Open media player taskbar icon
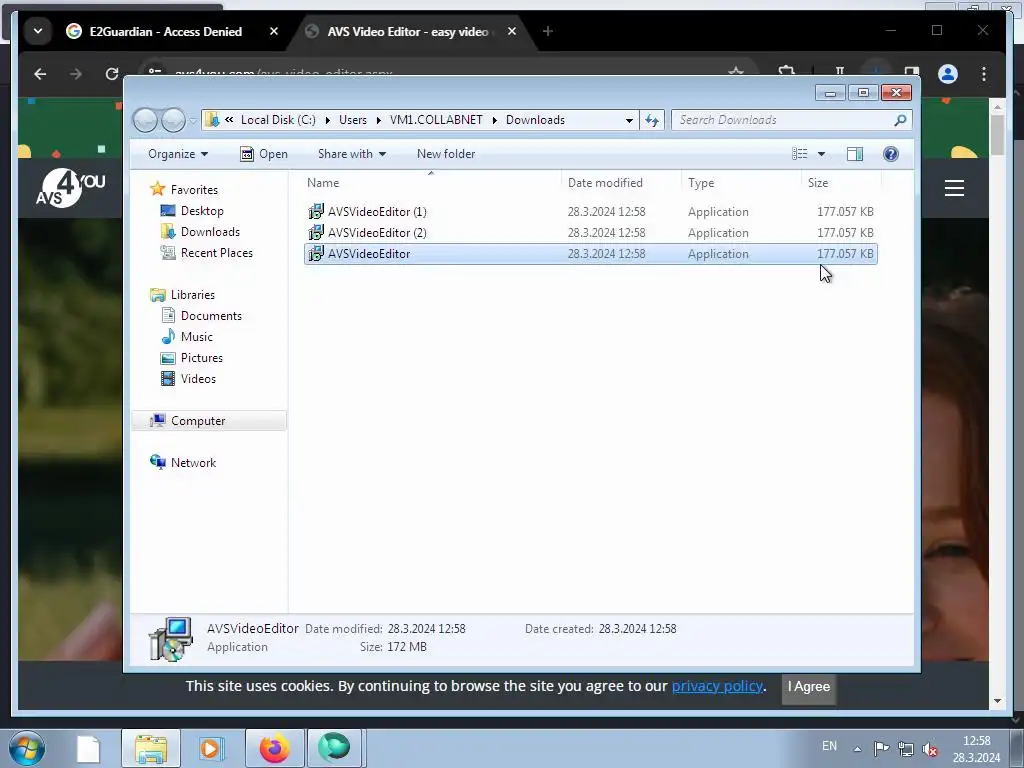The height and width of the screenshot is (768, 1024). click(x=211, y=748)
